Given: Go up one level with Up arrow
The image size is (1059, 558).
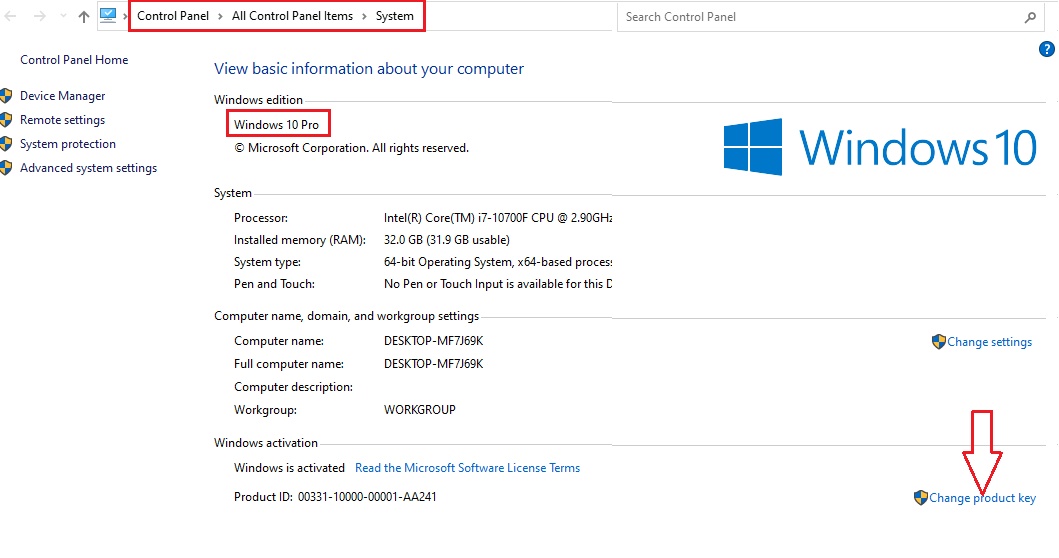Looking at the screenshot, I should pyautogui.click(x=84, y=16).
